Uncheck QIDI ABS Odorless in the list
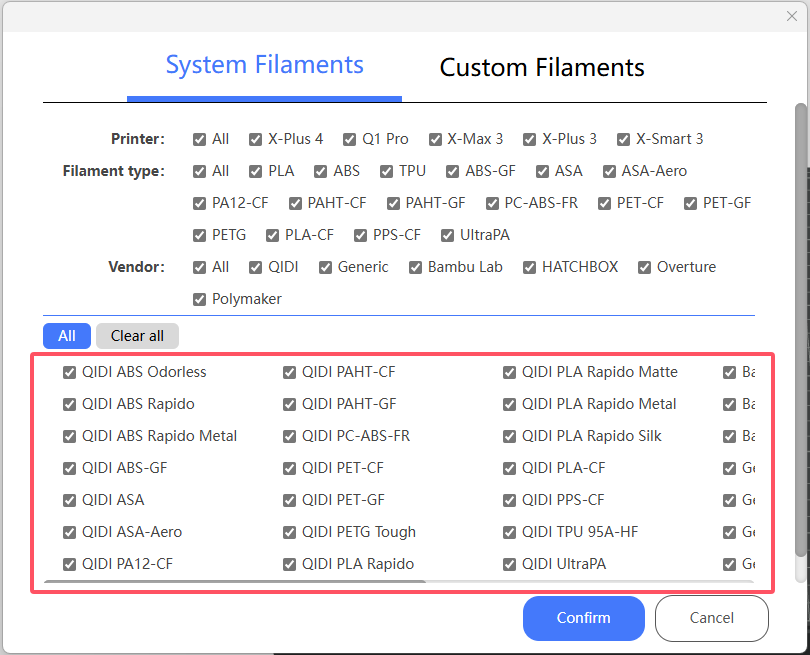Viewport: 810px width, 655px height. (69, 372)
